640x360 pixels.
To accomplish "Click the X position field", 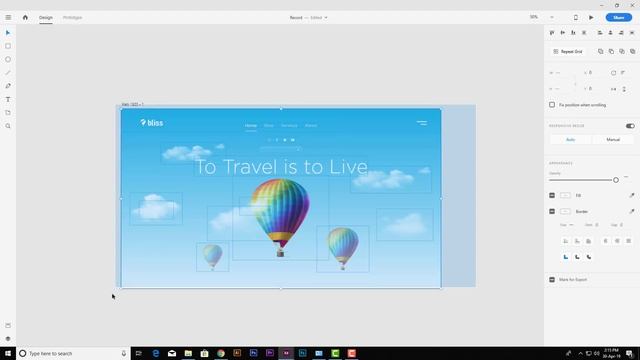I will click(x=591, y=73).
